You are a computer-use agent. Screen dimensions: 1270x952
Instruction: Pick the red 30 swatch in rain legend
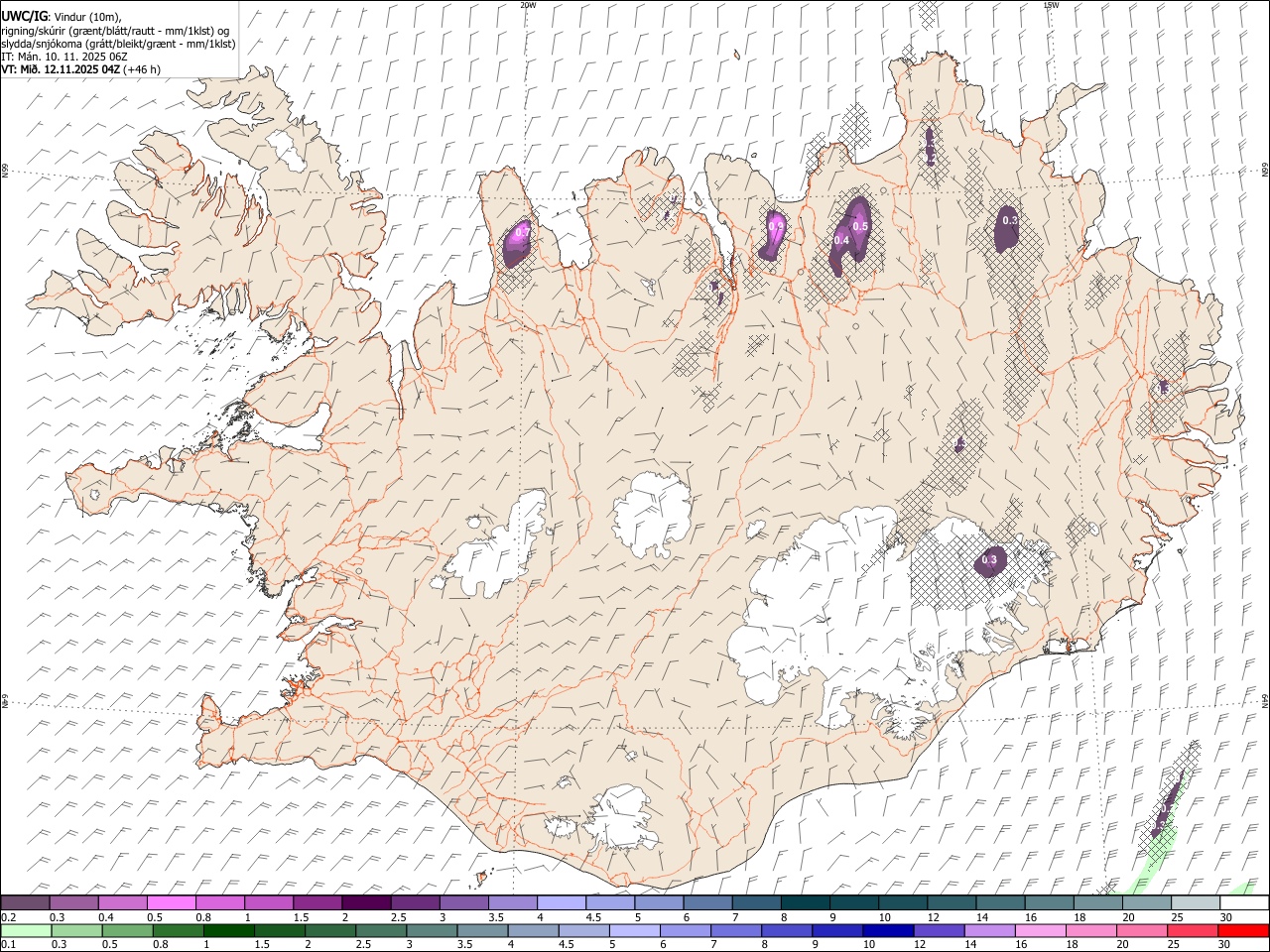[1243, 930]
